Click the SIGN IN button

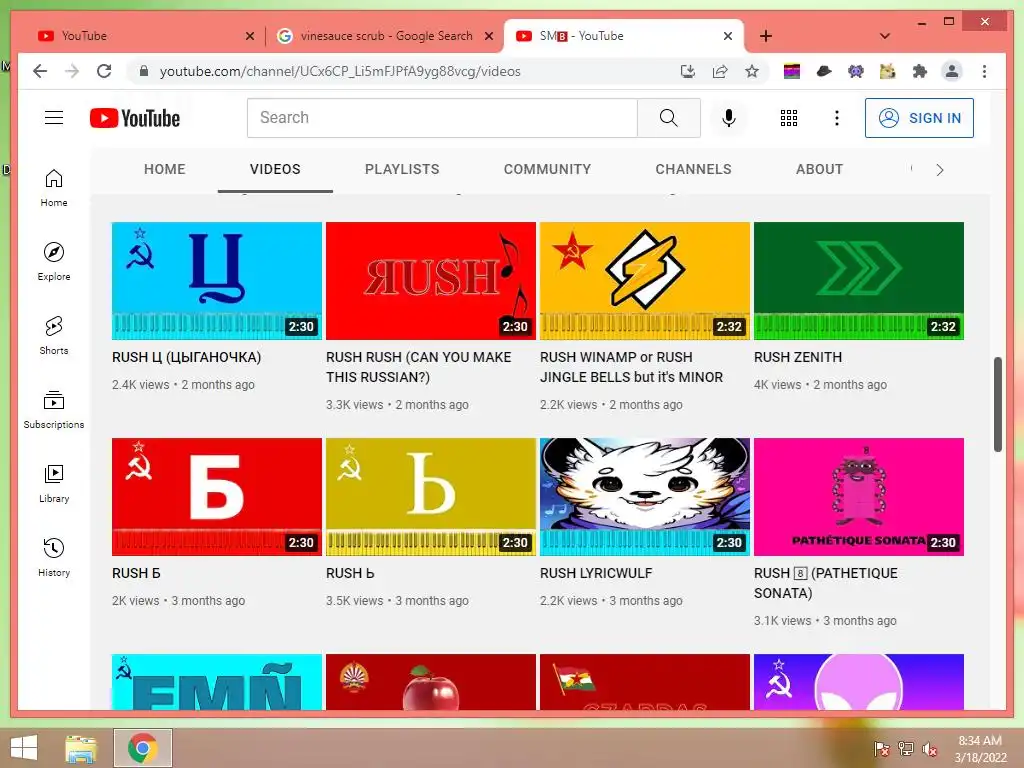tap(920, 118)
